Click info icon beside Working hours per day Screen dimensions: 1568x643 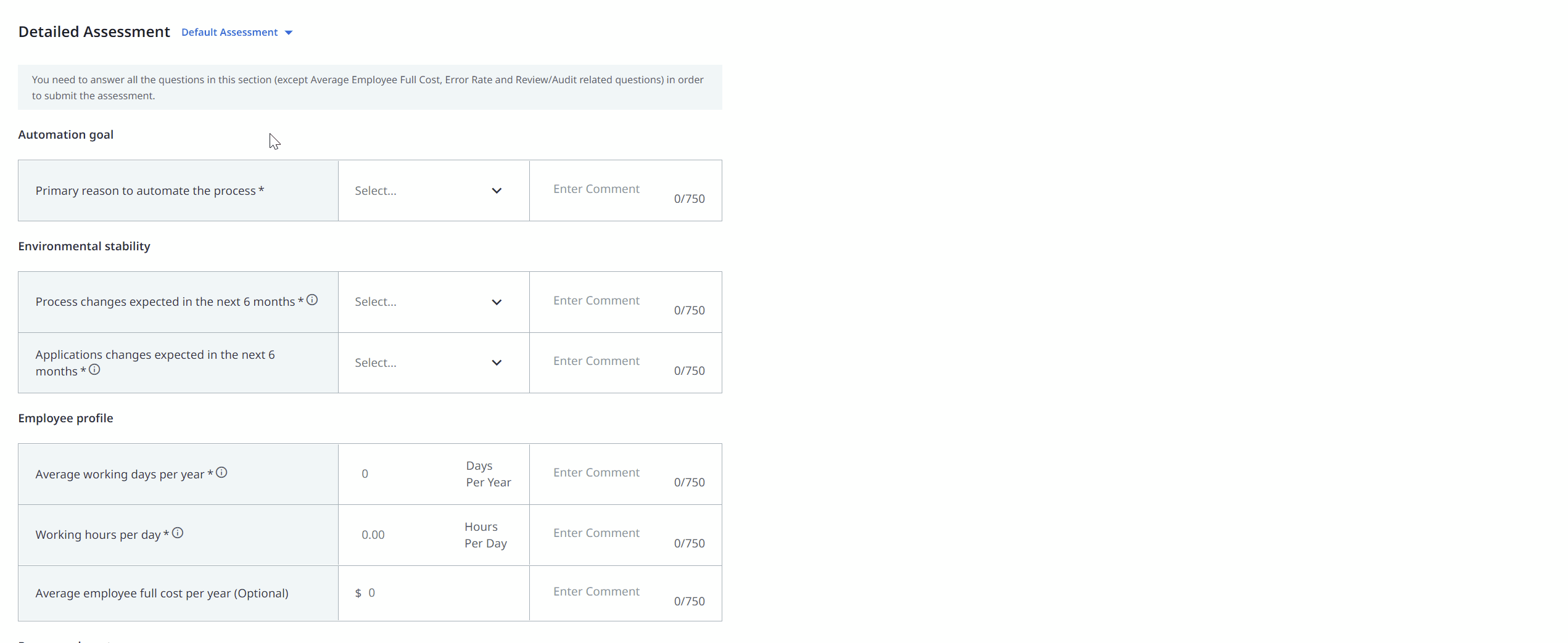[178, 533]
